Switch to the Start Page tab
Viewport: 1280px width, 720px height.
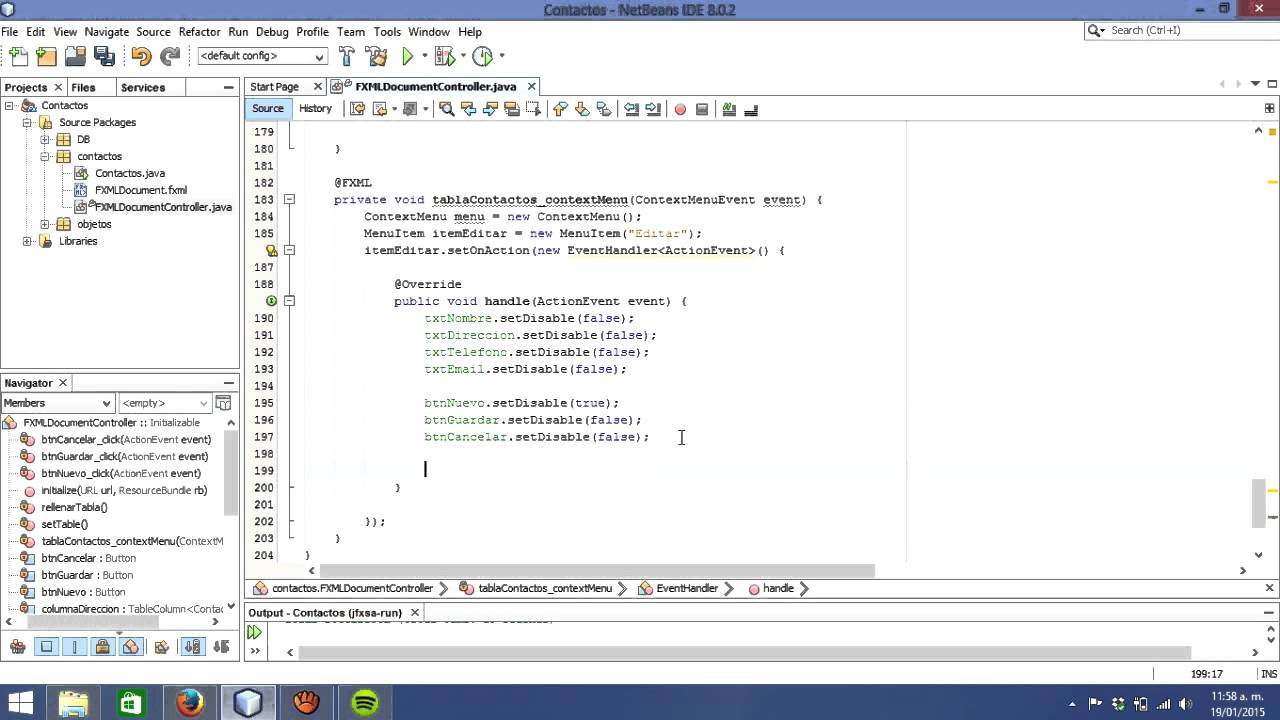coord(275,87)
